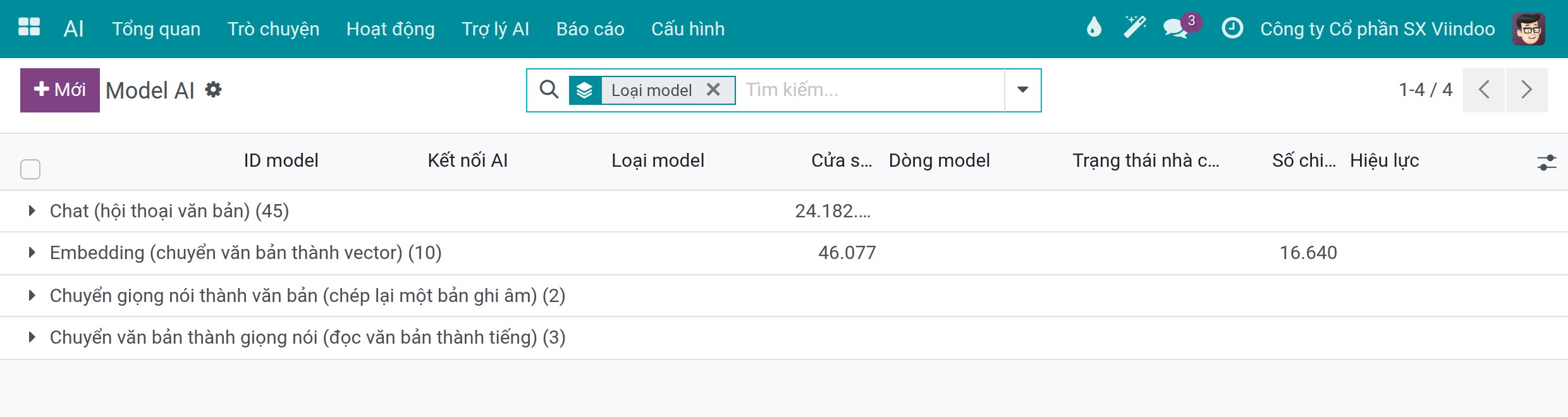Click Model AI breadcrumb title
This screenshot has width=1568, height=417.
coord(150,90)
